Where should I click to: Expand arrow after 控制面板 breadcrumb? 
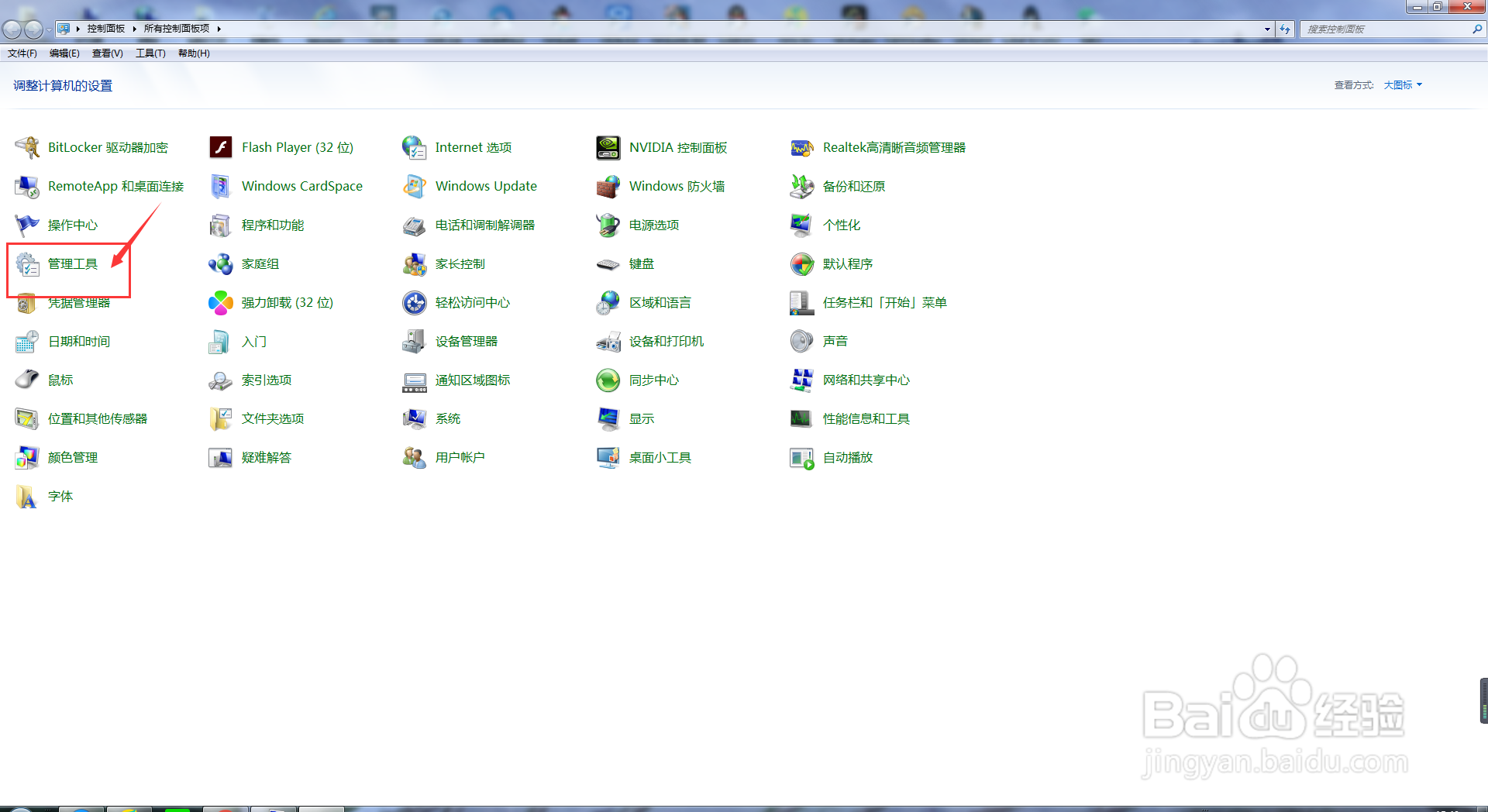pos(134,29)
